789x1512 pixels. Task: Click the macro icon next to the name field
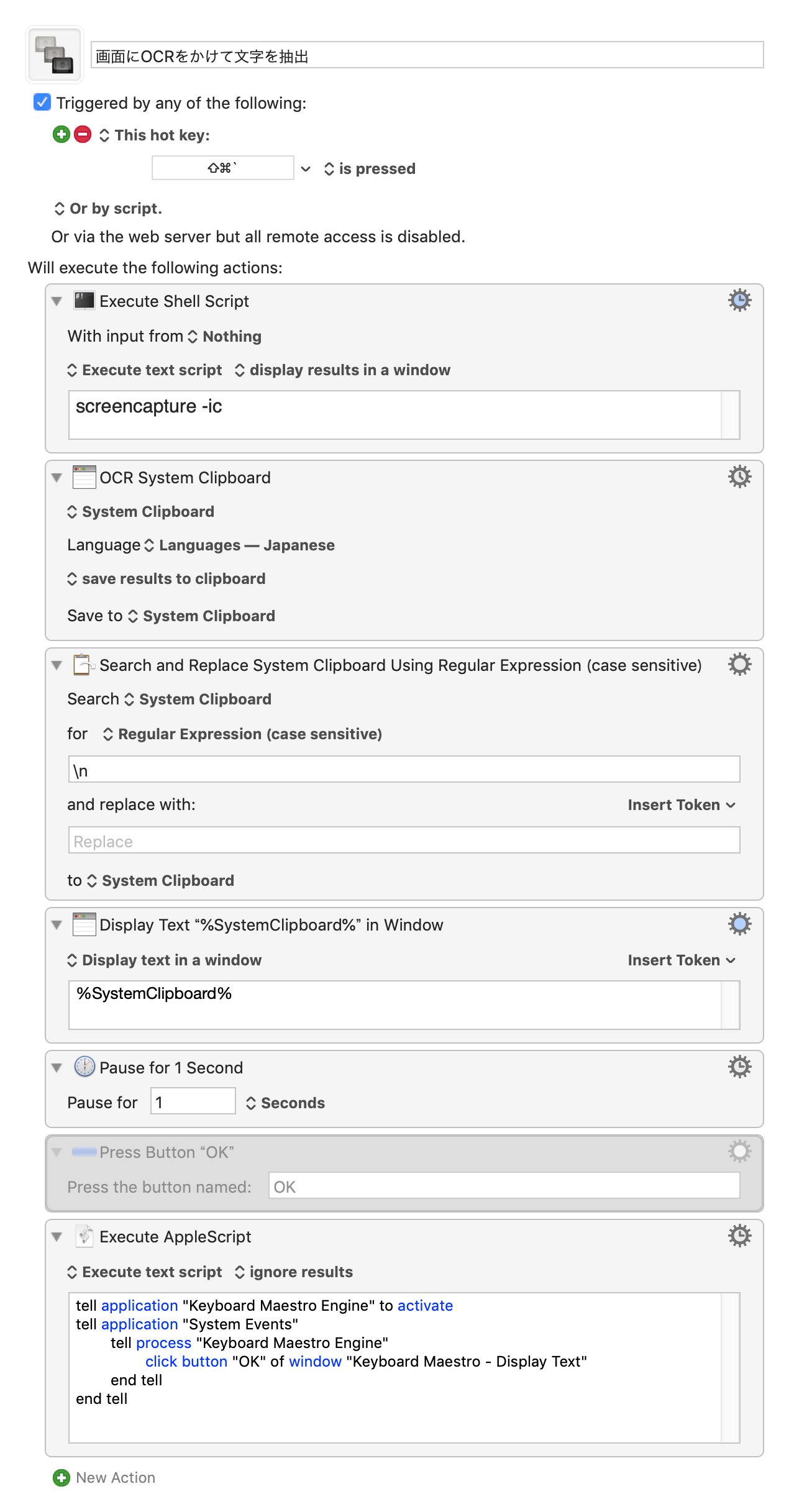(55, 55)
